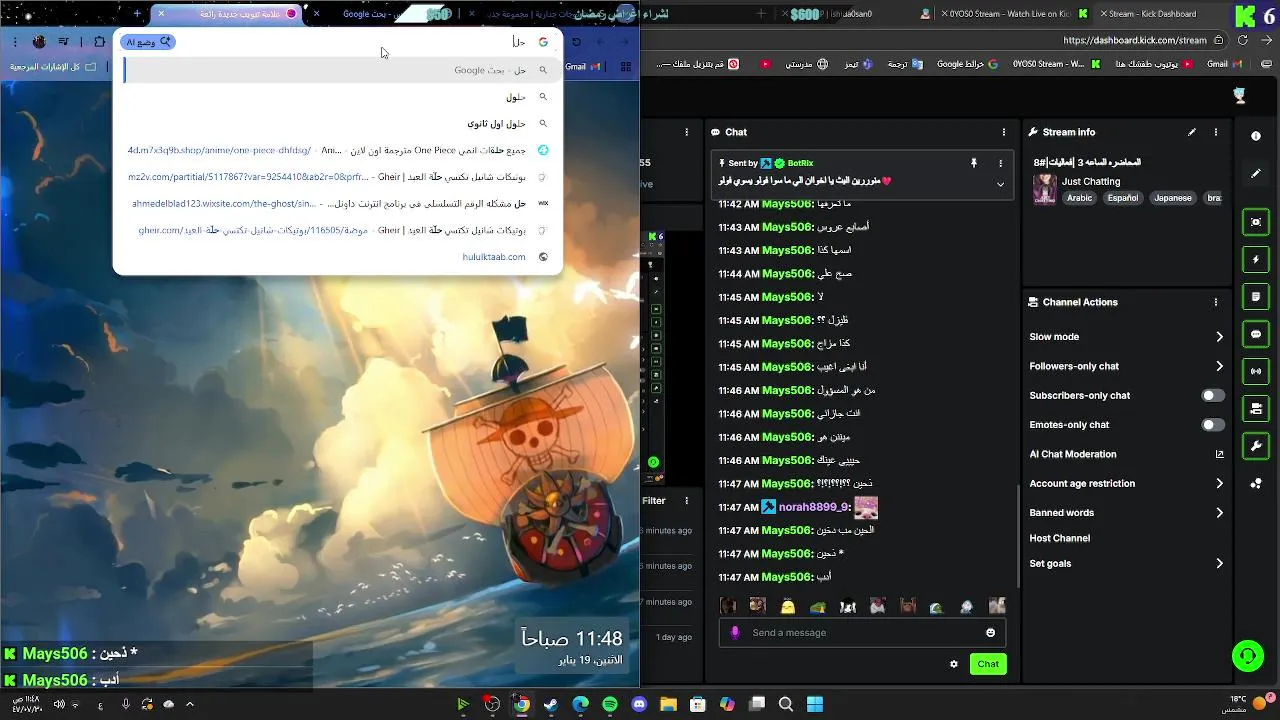Screen dimensions: 1280x720
Task: Click the pin icon on BotRix pinned message
Action: (x=973, y=163)
